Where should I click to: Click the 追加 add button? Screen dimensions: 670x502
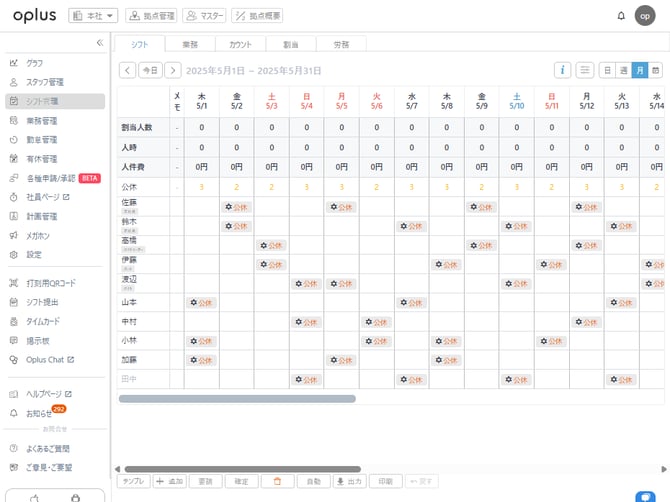[169, 481]
